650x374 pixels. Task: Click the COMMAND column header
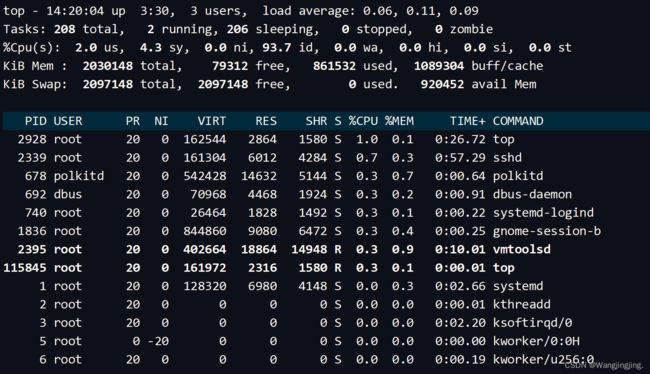[518, 121]
